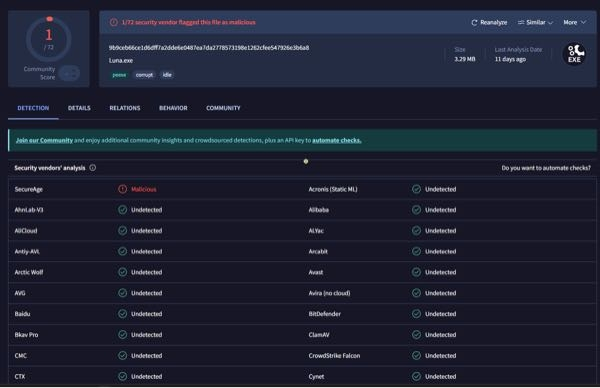Click AliCloud undetected check icon
This screenshot has width=600, height=388.
click(x=122, y=231)
